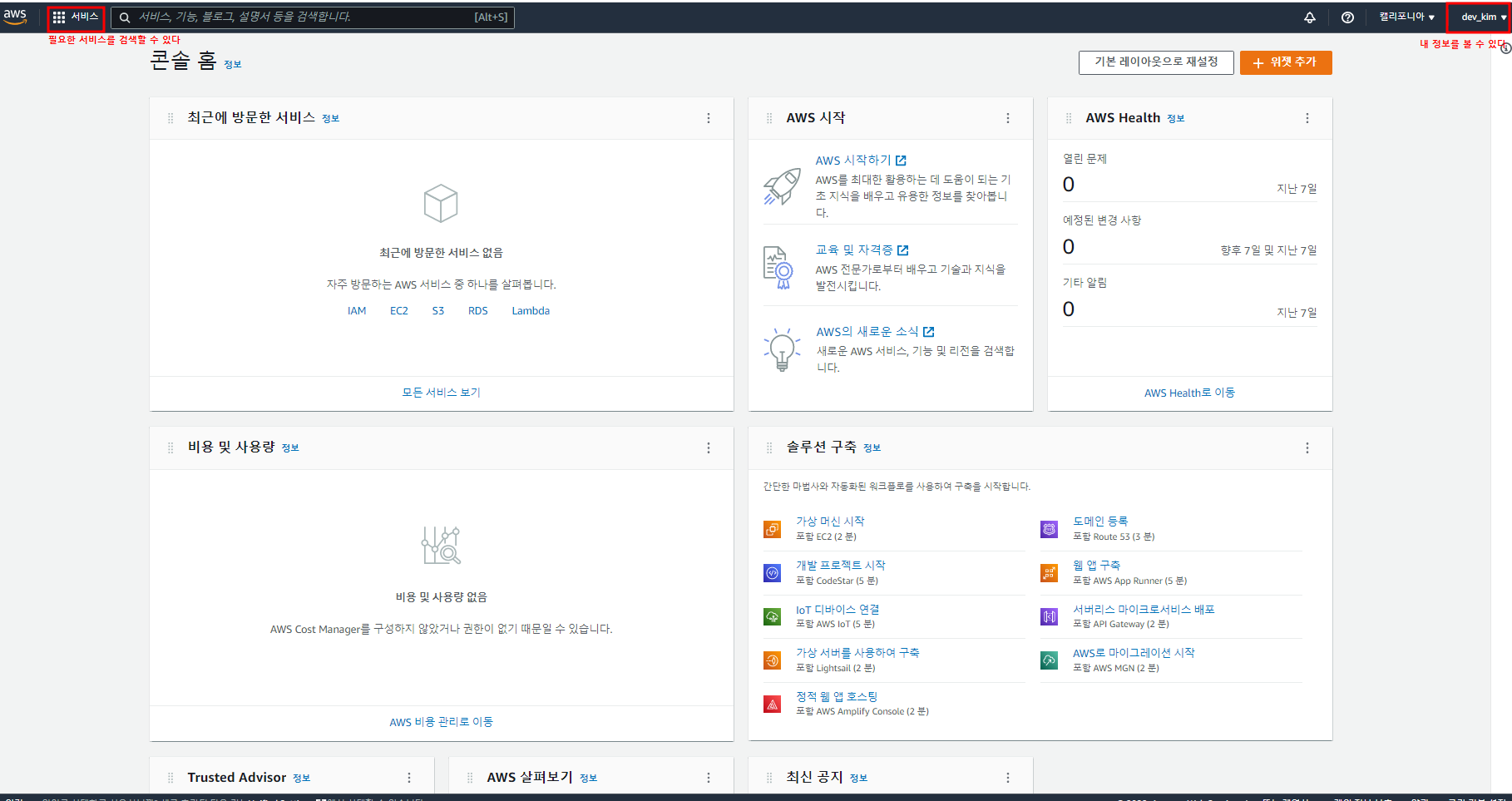Click AWS 비용 관리로 이동 link

(x=442, y=722)
